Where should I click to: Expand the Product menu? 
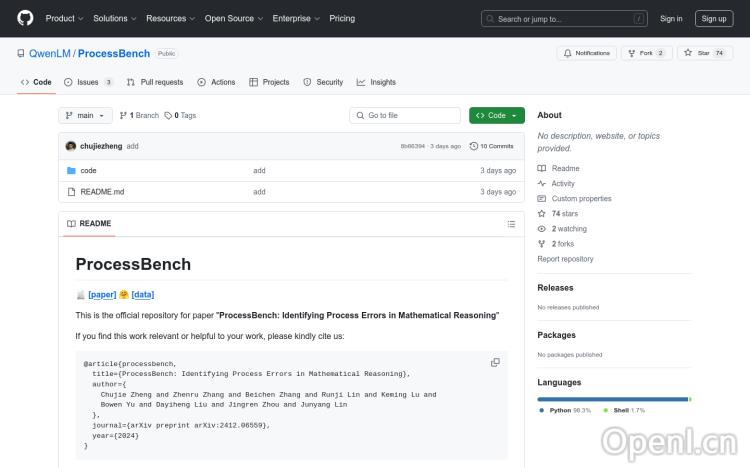click(x=64, y=18)
